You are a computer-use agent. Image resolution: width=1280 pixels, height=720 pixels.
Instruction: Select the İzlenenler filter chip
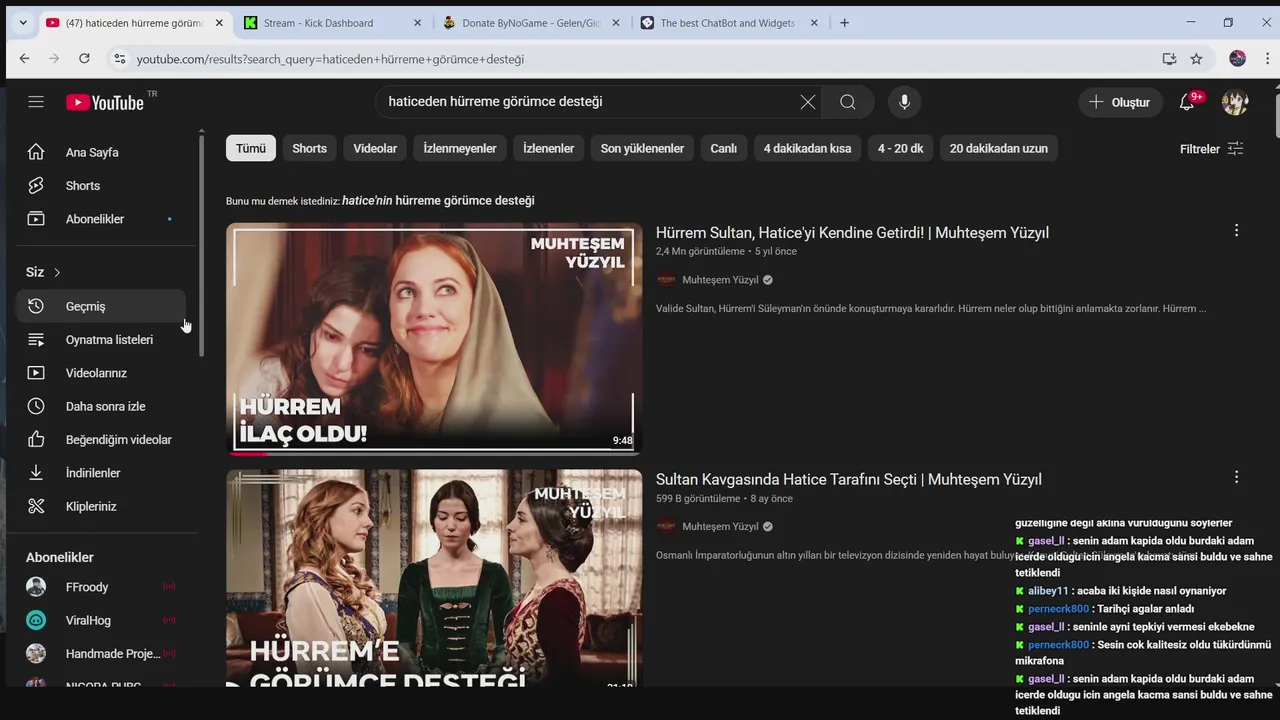[x=549, y=148]
